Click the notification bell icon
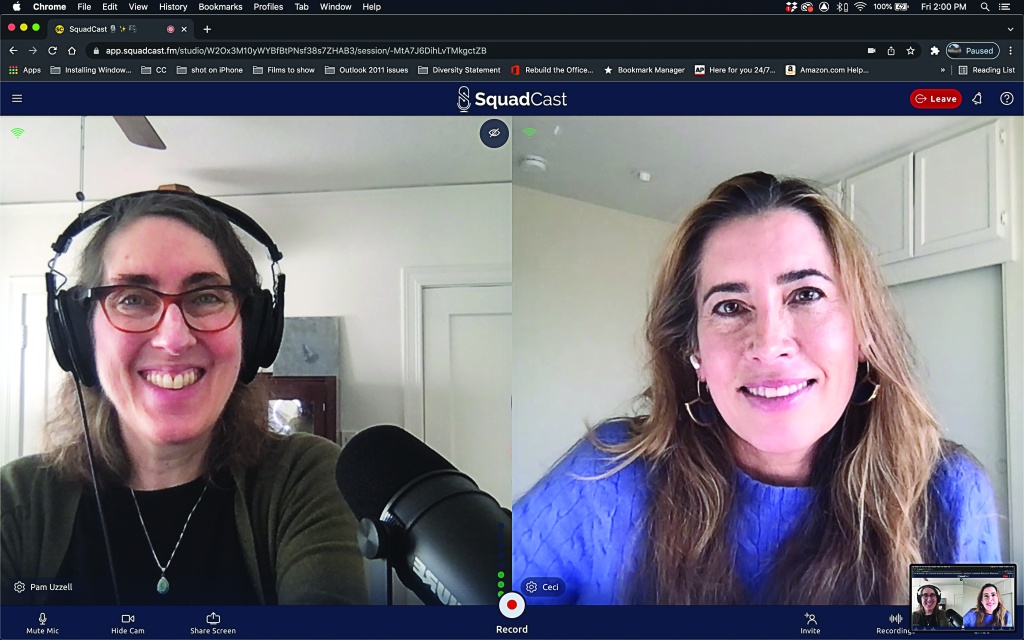 coord(977,98)
